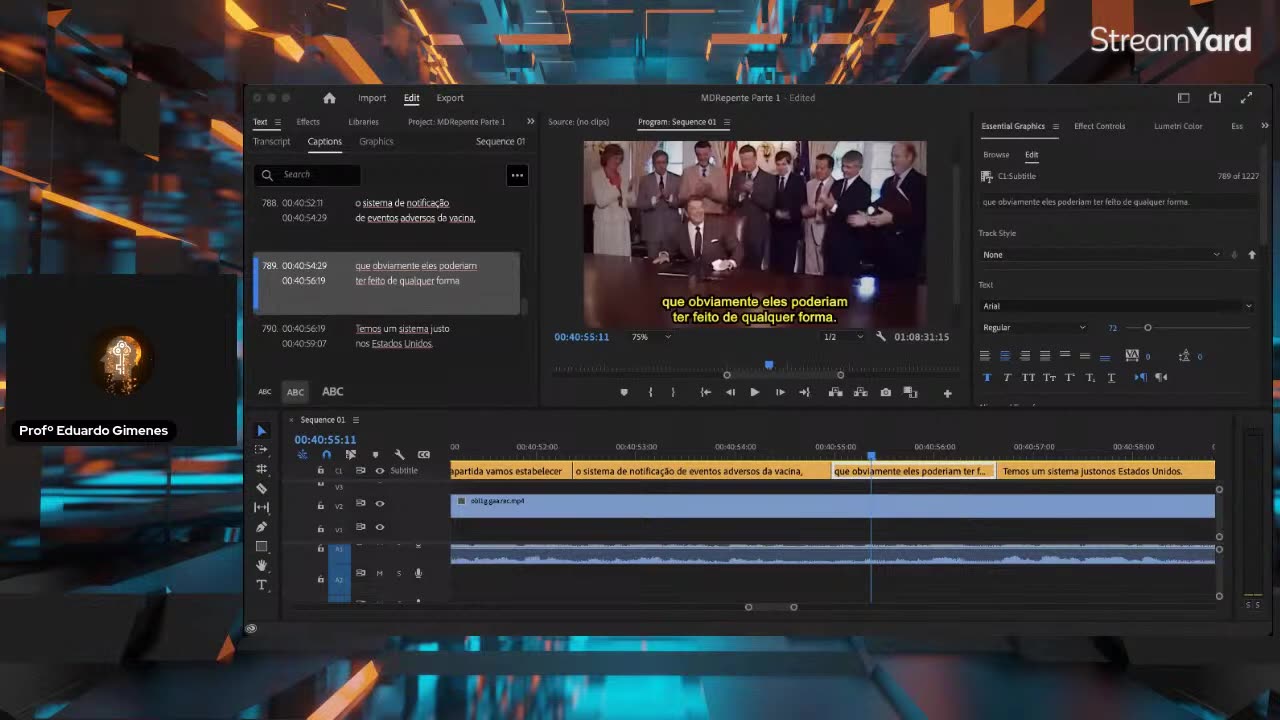The height and width of the screenshot is (720, 1280).
Task: Click the Extract button in Program monitor
Action: pyautogui.click(x=860, y=393)
